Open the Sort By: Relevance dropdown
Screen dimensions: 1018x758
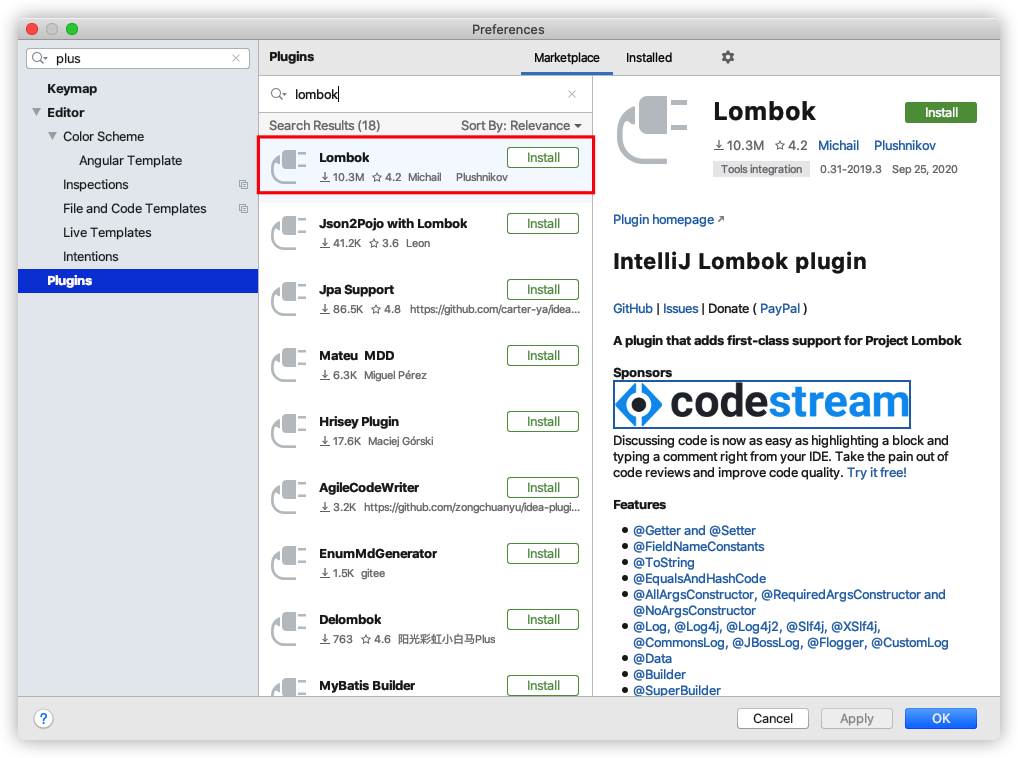click(x=521, y=125)
